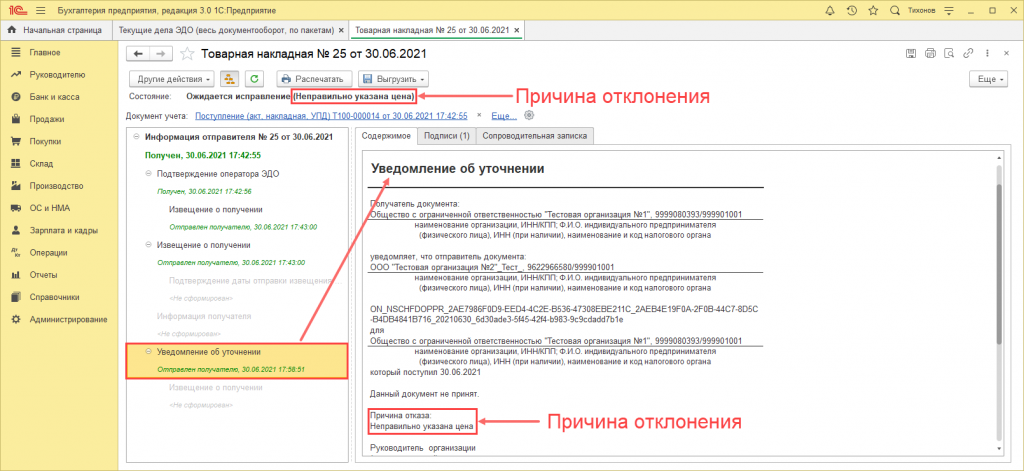This screenshot has width=1024, height=471.
Task: Collapse the Подтверждение оператора ЭДО node
Action: click(x=149, y=174)
